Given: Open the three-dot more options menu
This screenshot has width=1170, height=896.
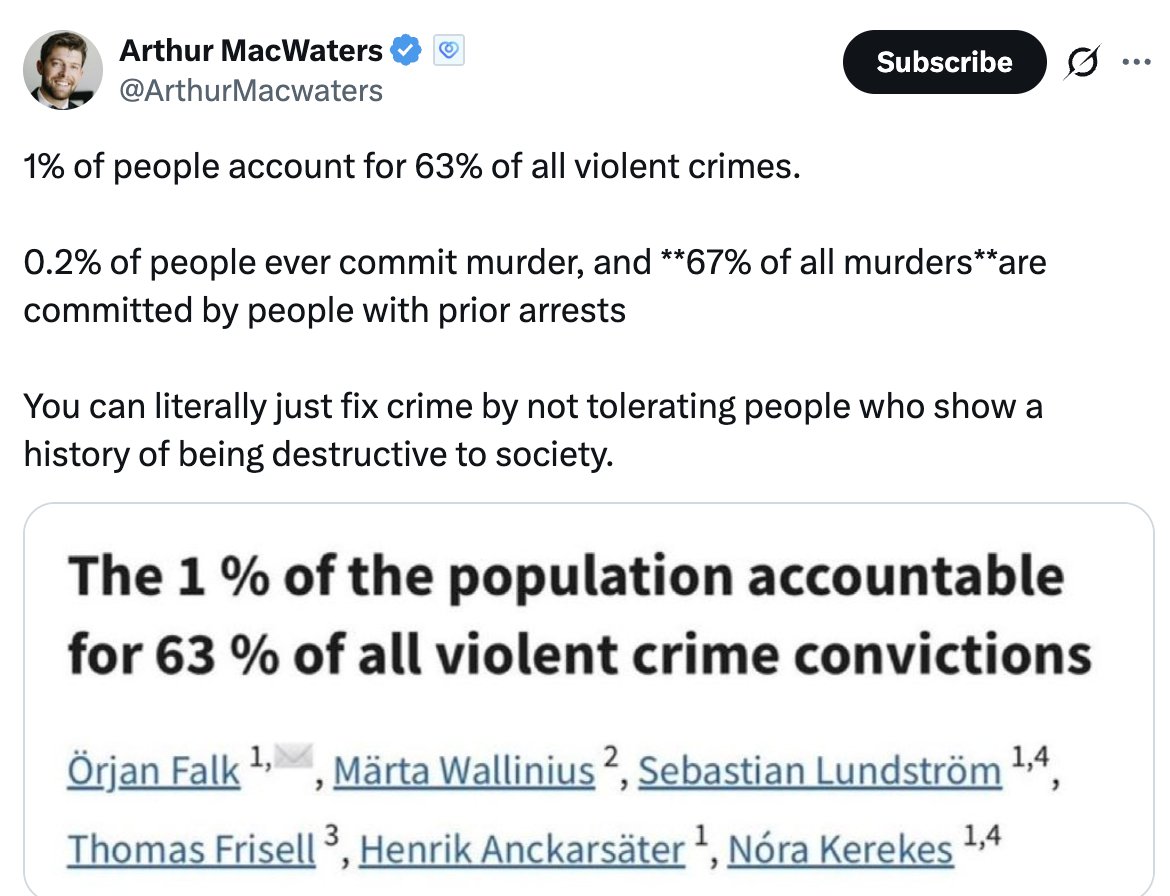Looking at the screenshot, I should (1136, 62).
